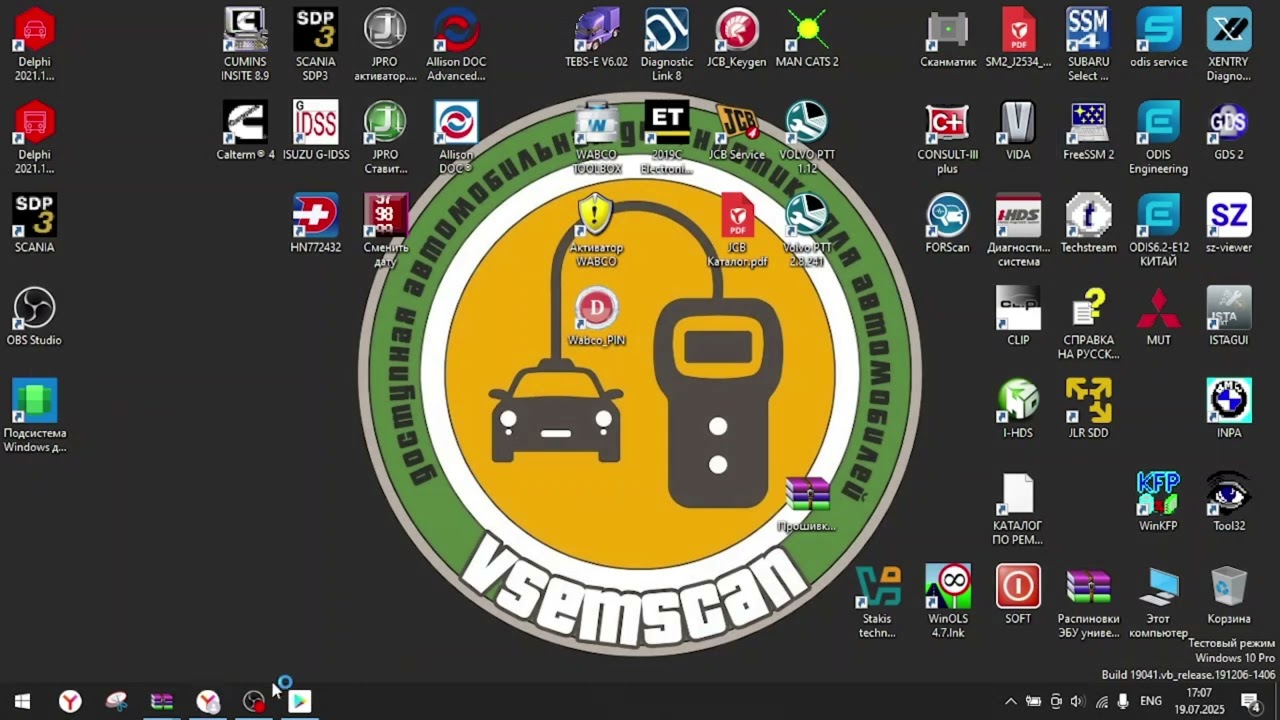Open the FORScan shortcut

[948, 224]
